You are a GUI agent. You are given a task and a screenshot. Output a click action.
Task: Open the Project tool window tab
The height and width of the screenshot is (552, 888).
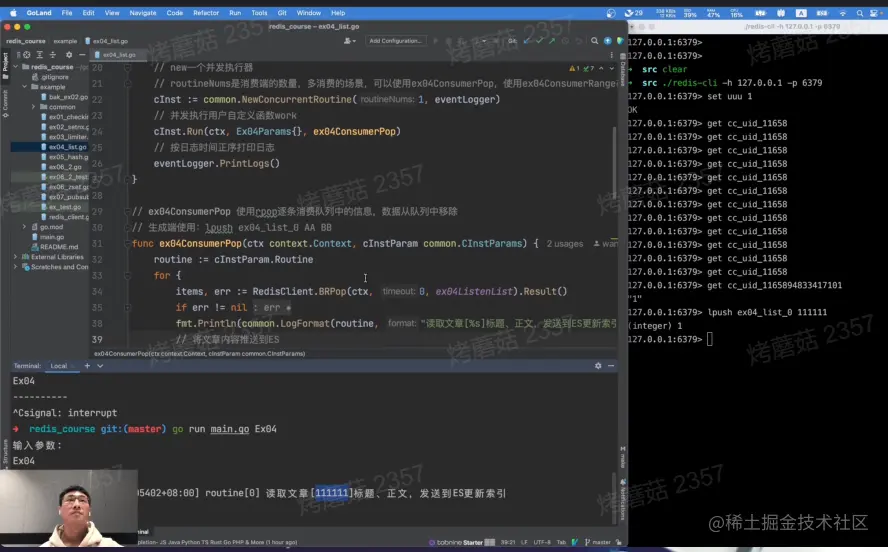pyautogui.click(x=5, y=62)
